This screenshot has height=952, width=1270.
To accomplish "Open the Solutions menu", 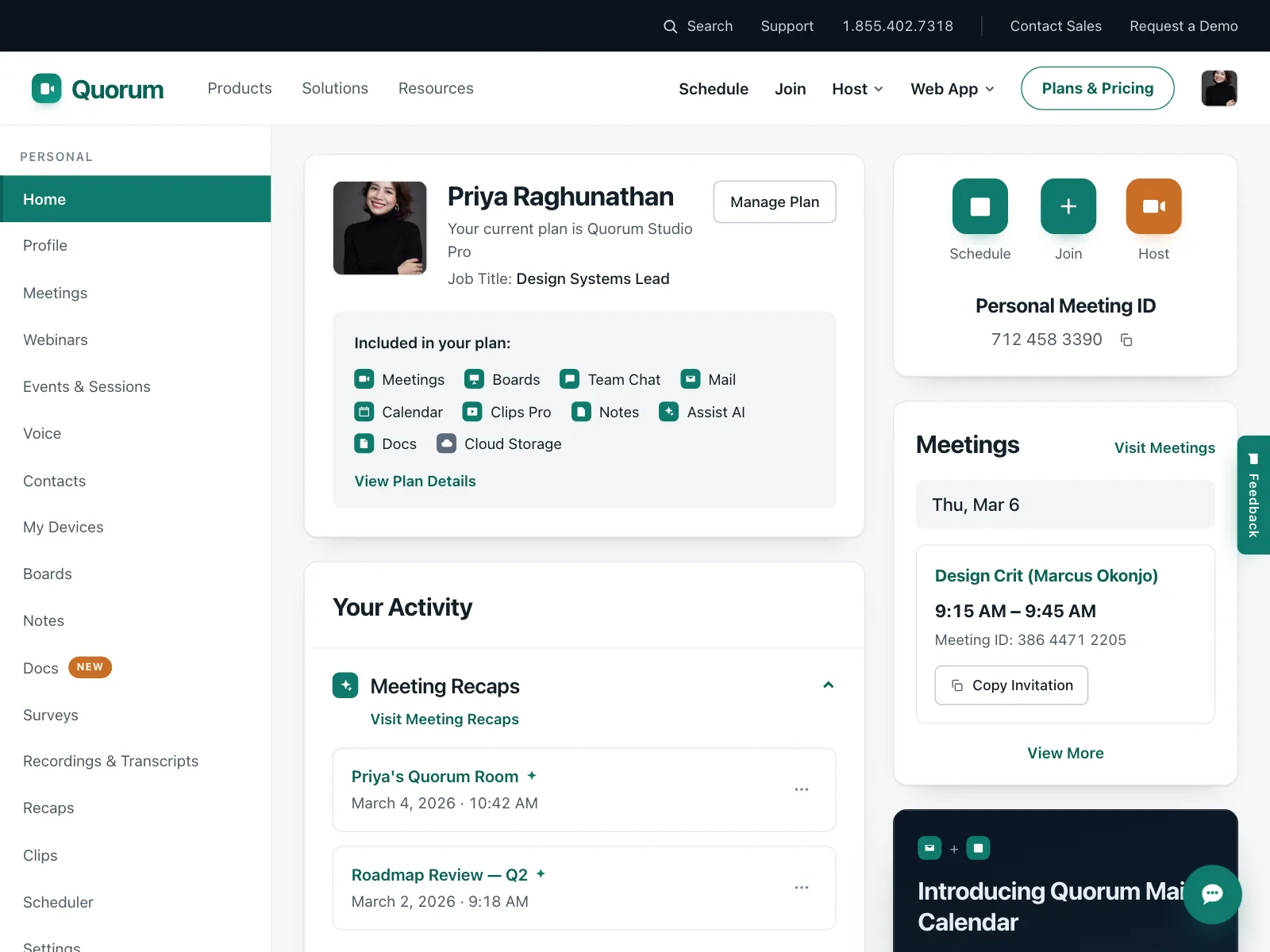I will (335, 88).
